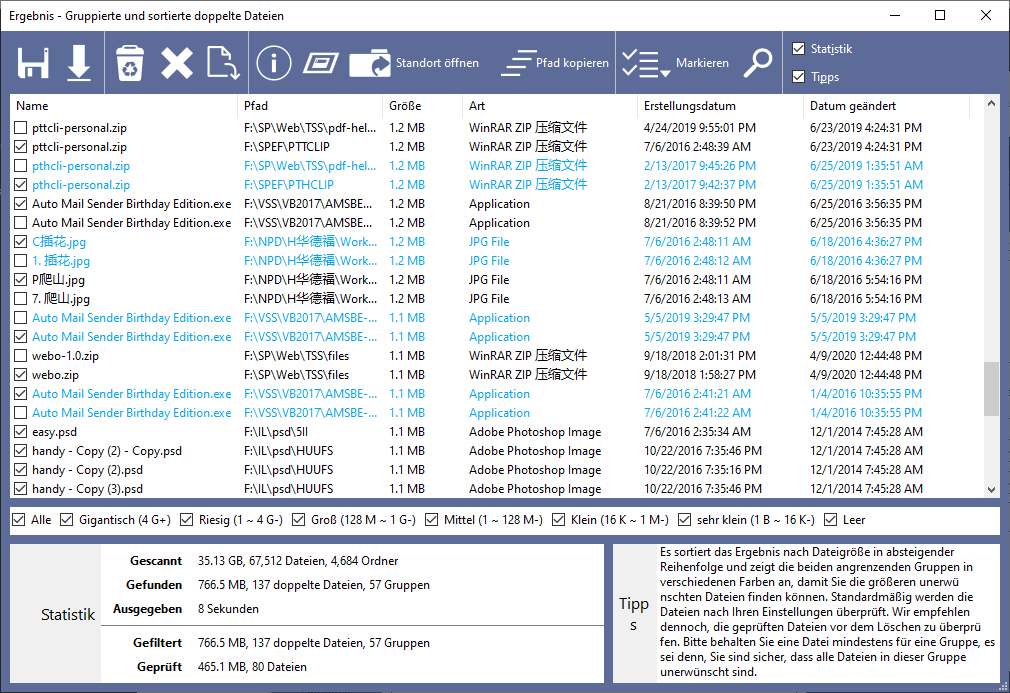The height and width of the screenshot is (693, 1010).
Task: Click the creation date 7/6/2016 2:48:12 AM
Action: coord(697,261)
